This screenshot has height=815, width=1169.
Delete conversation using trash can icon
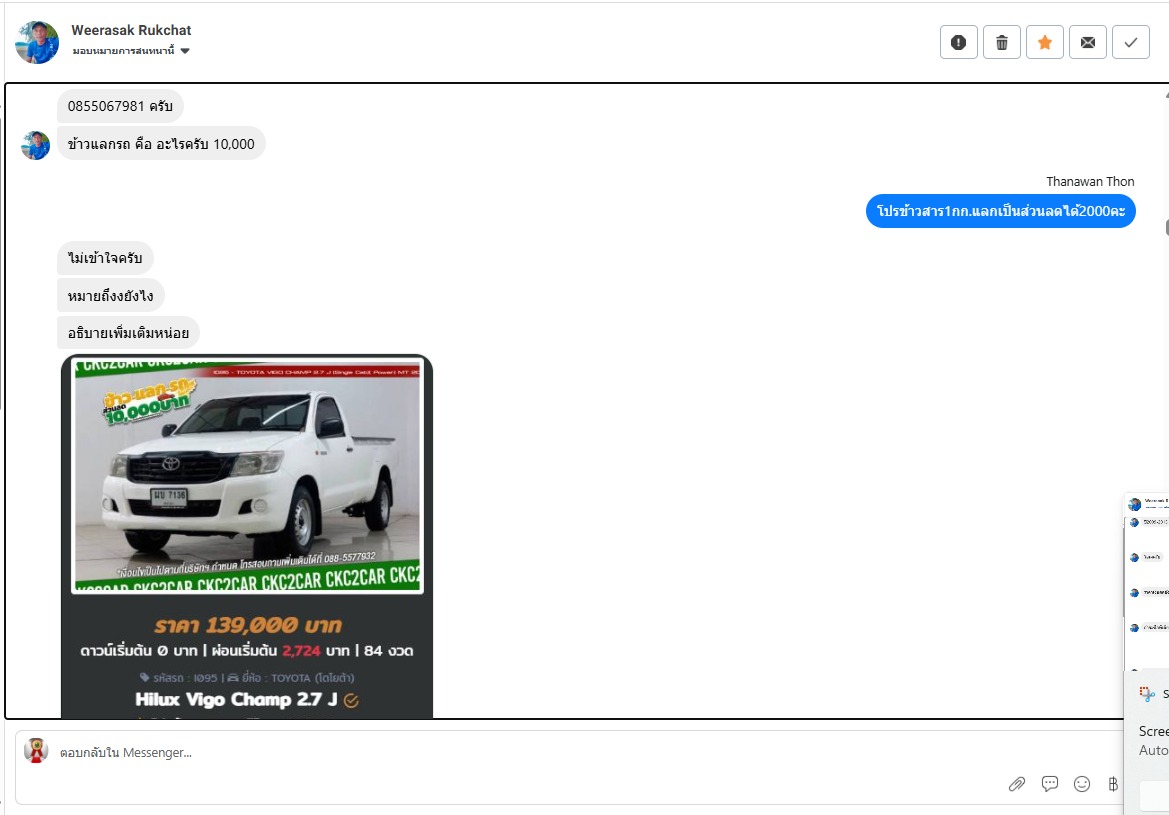point(1001,42)
